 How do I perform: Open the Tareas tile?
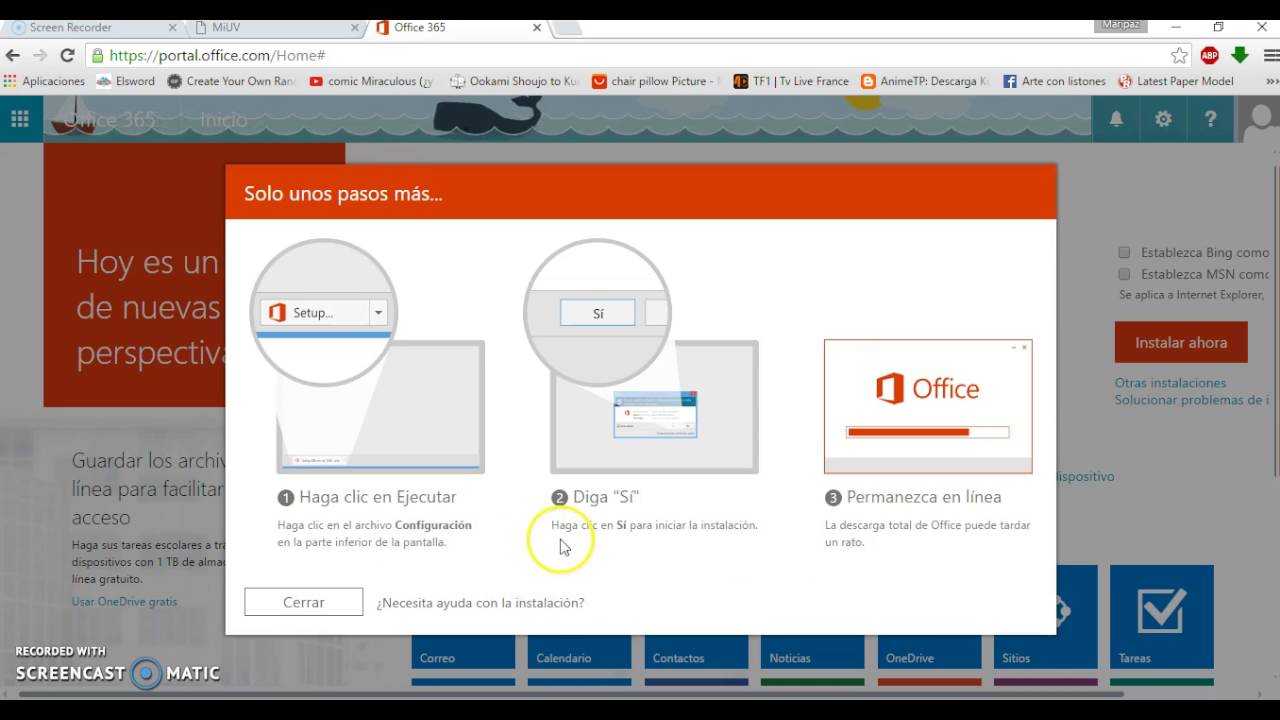click(x=1162, y=617)
